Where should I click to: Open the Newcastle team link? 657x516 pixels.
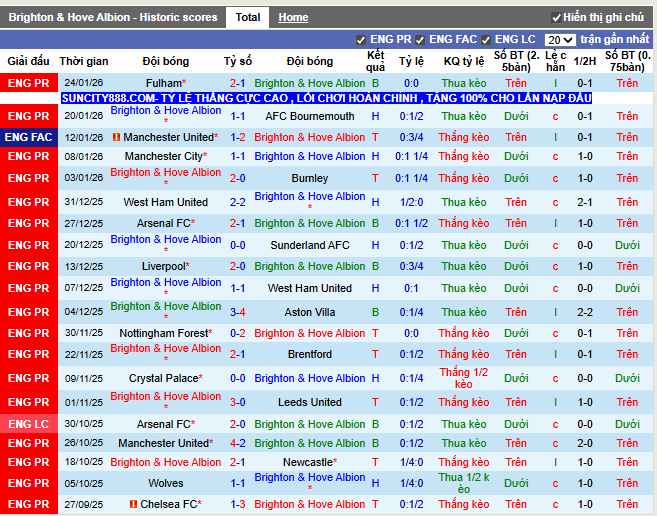click(x=308, y=462)
